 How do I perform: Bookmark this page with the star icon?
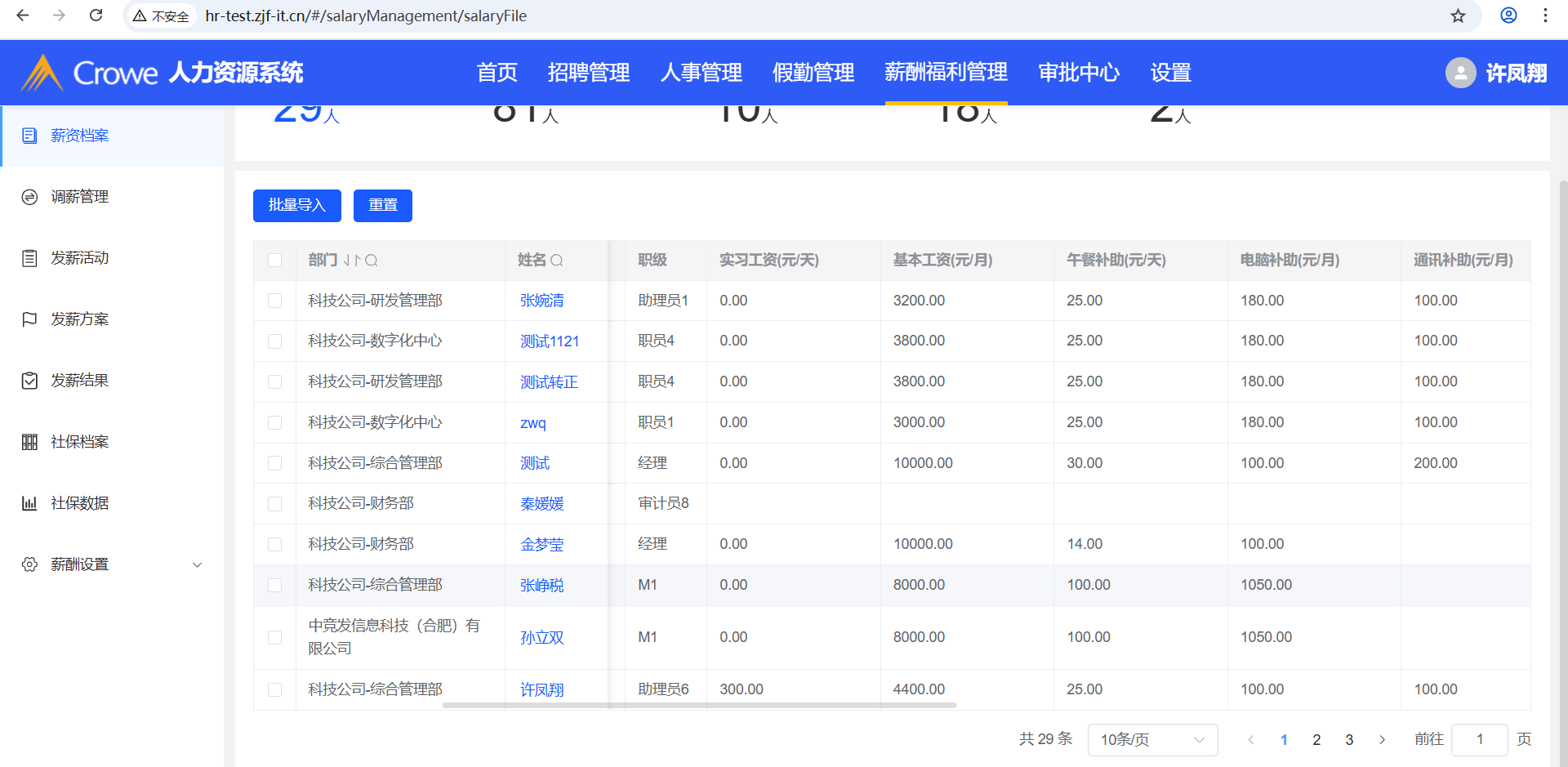pos(1458,16)
